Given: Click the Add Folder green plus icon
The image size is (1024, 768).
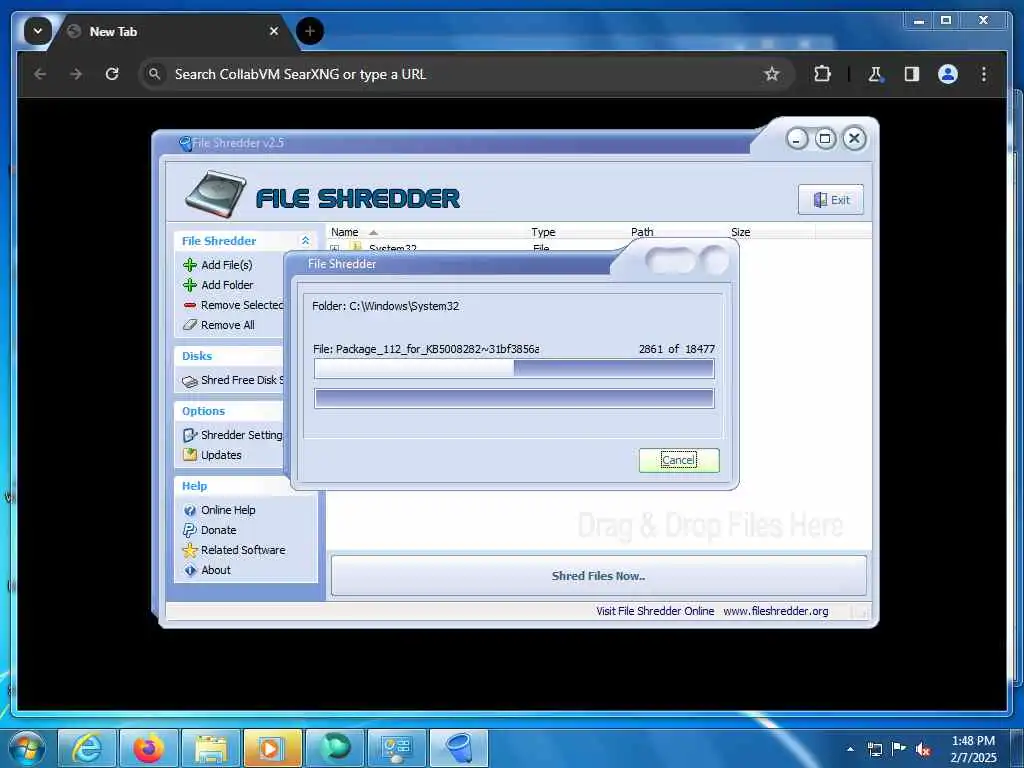Looking at the screenshot, I should (x=190, y=285).
